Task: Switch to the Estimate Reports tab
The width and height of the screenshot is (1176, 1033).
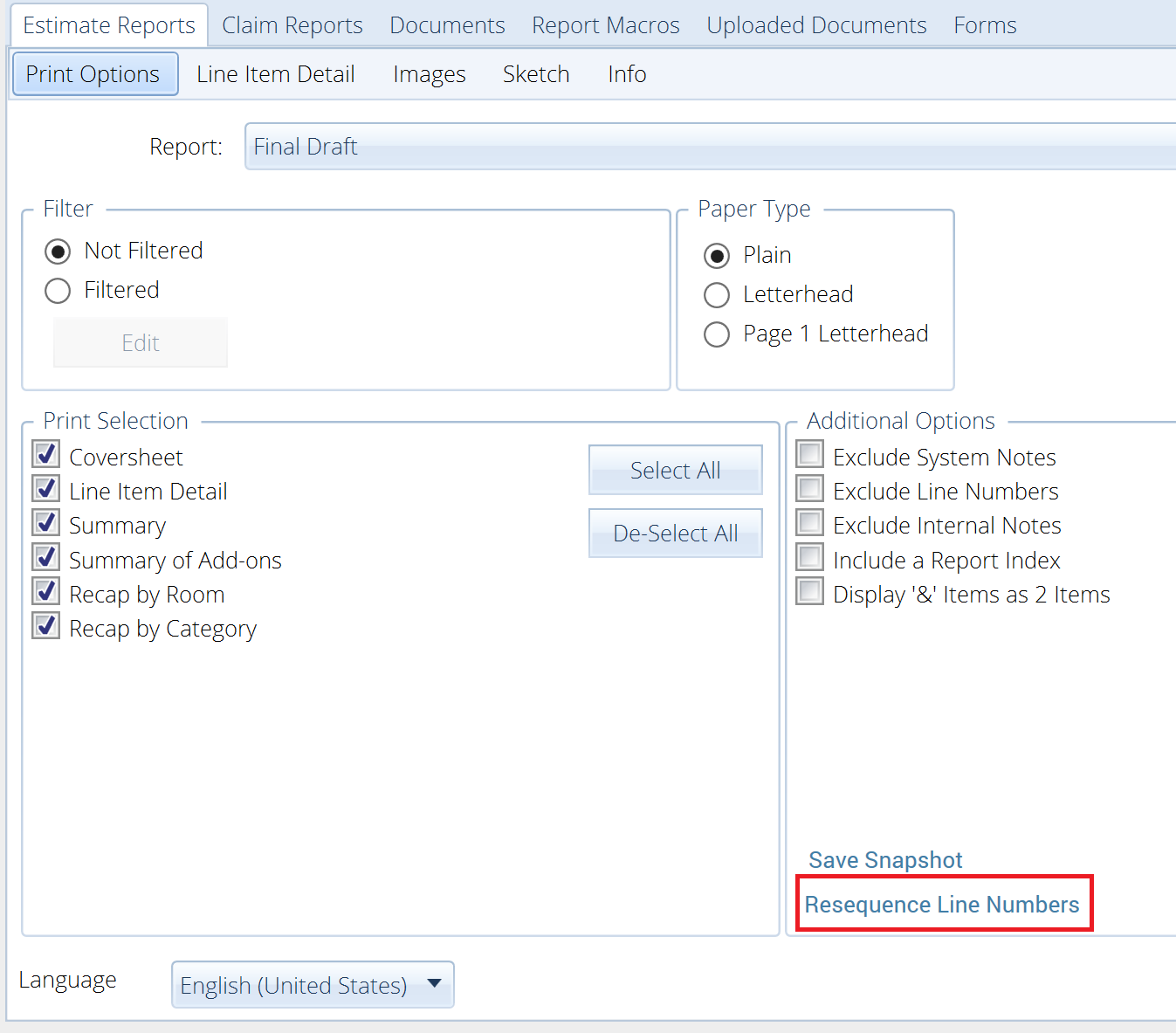Action: pos(109,25)
